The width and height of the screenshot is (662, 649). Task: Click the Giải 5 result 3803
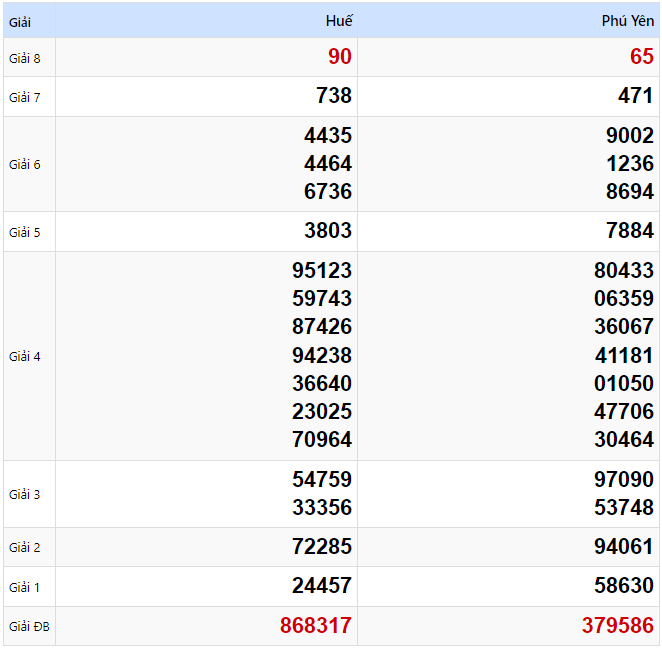pyautogui.click(x=328, y=231)
